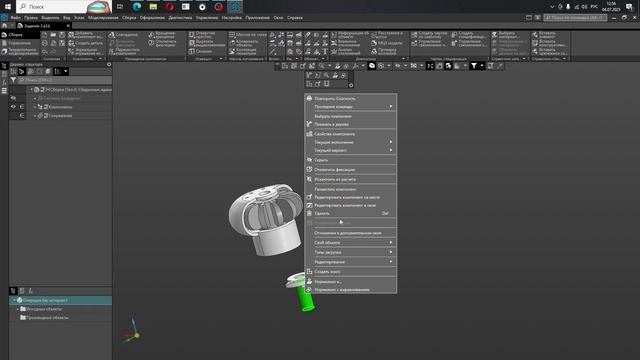Screen dimensions: 640x360
Task: Click the tree search input field
Action: pos(64,80)
